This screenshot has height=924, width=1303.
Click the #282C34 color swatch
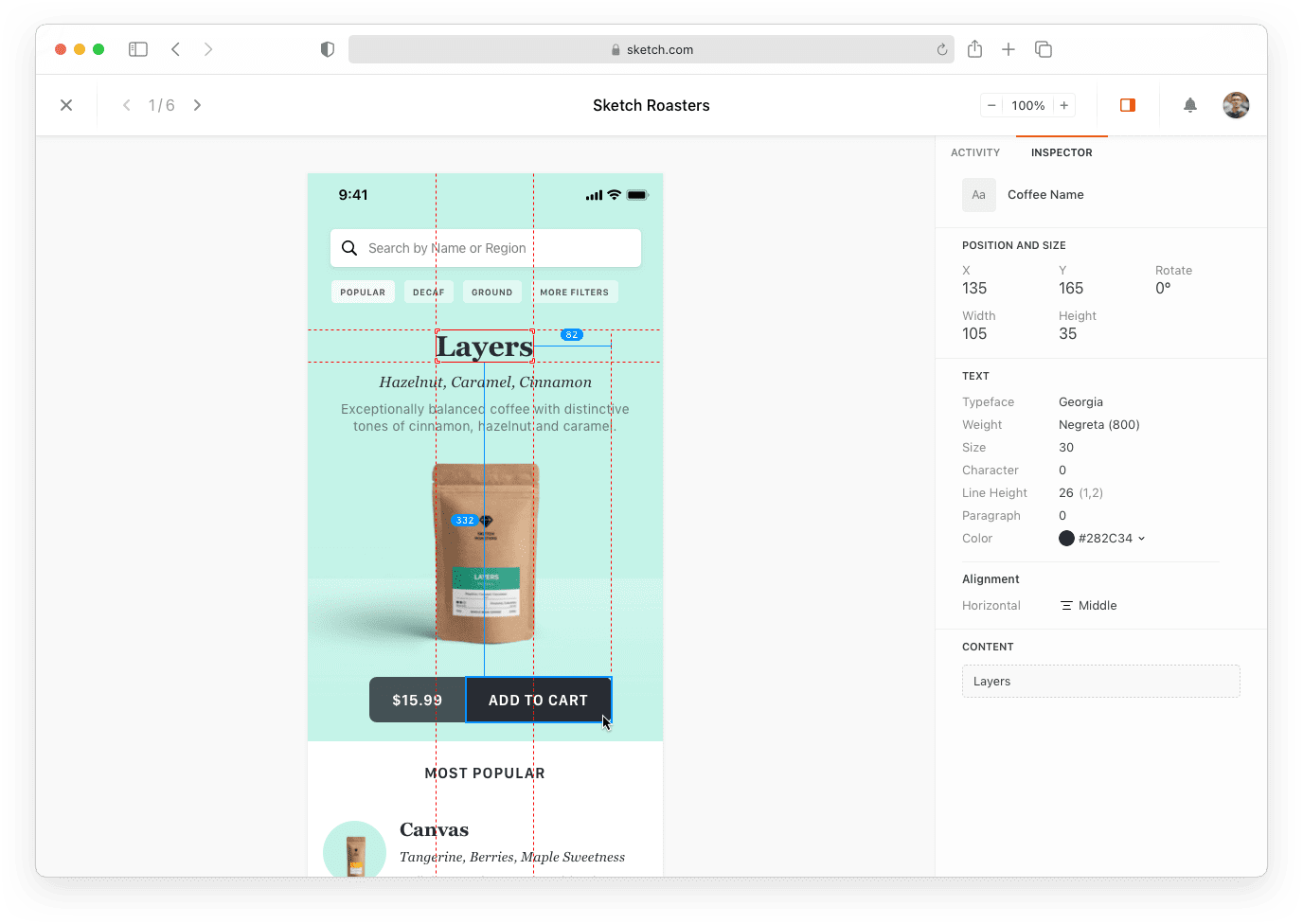[x=1066, y=539]
